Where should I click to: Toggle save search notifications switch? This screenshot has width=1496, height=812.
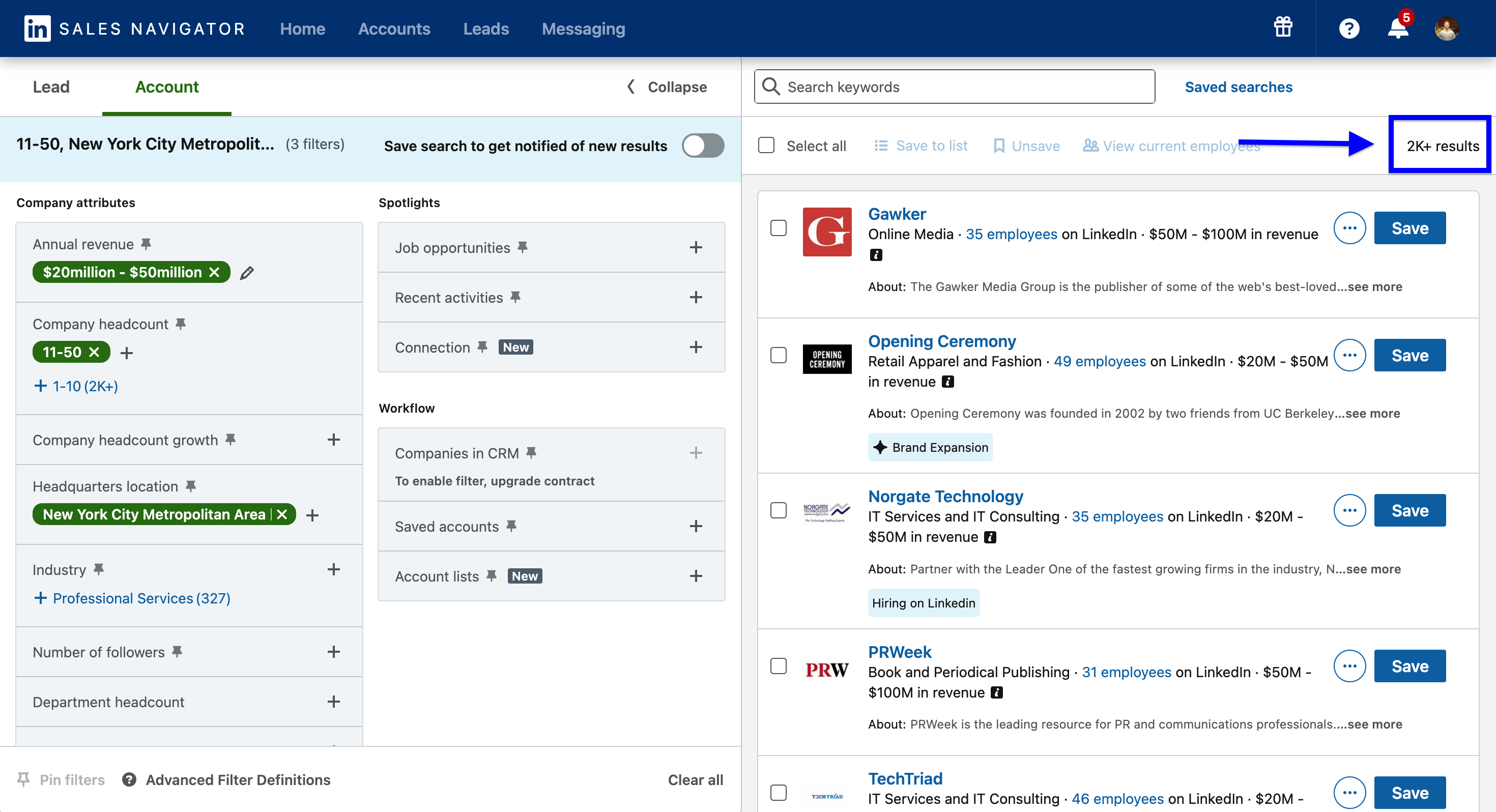point(703,146)
